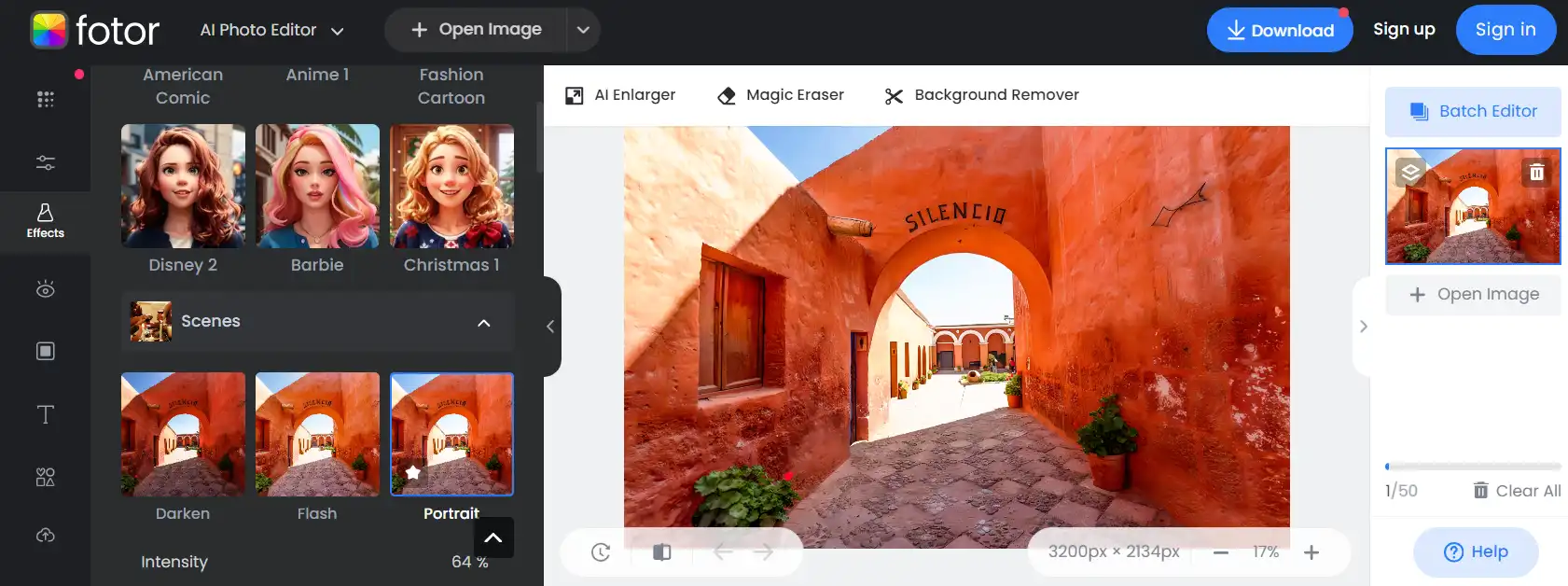Click the batch progress bar

coord(1473,467)
